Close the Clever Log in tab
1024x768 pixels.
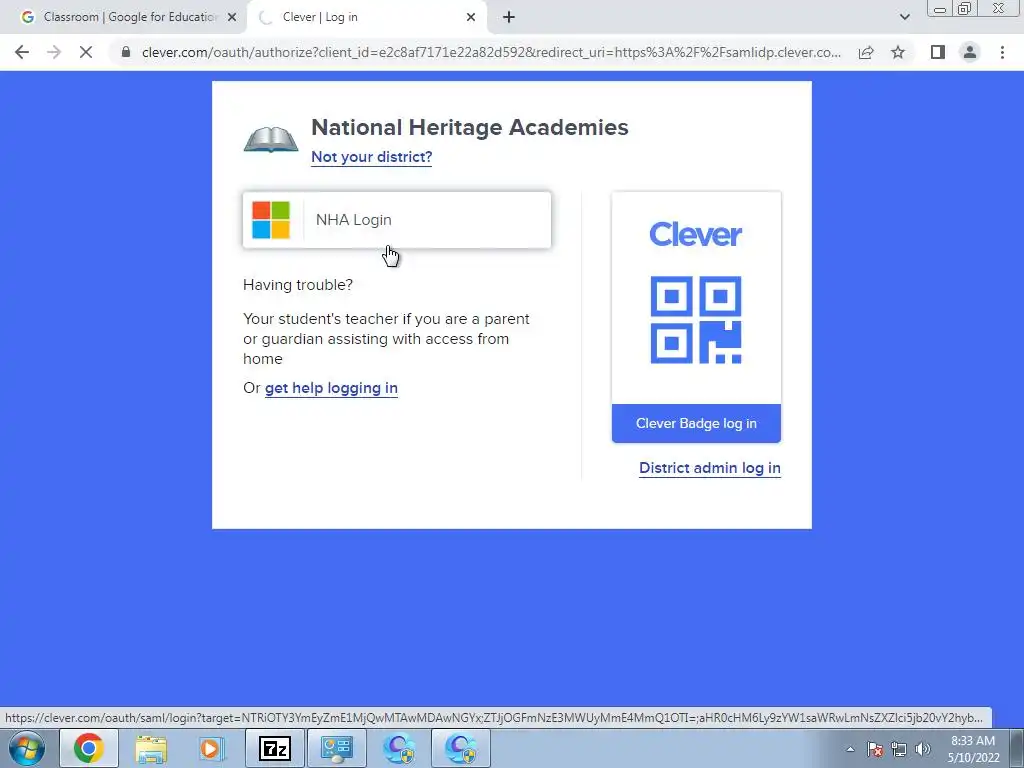tap(471, 18)
